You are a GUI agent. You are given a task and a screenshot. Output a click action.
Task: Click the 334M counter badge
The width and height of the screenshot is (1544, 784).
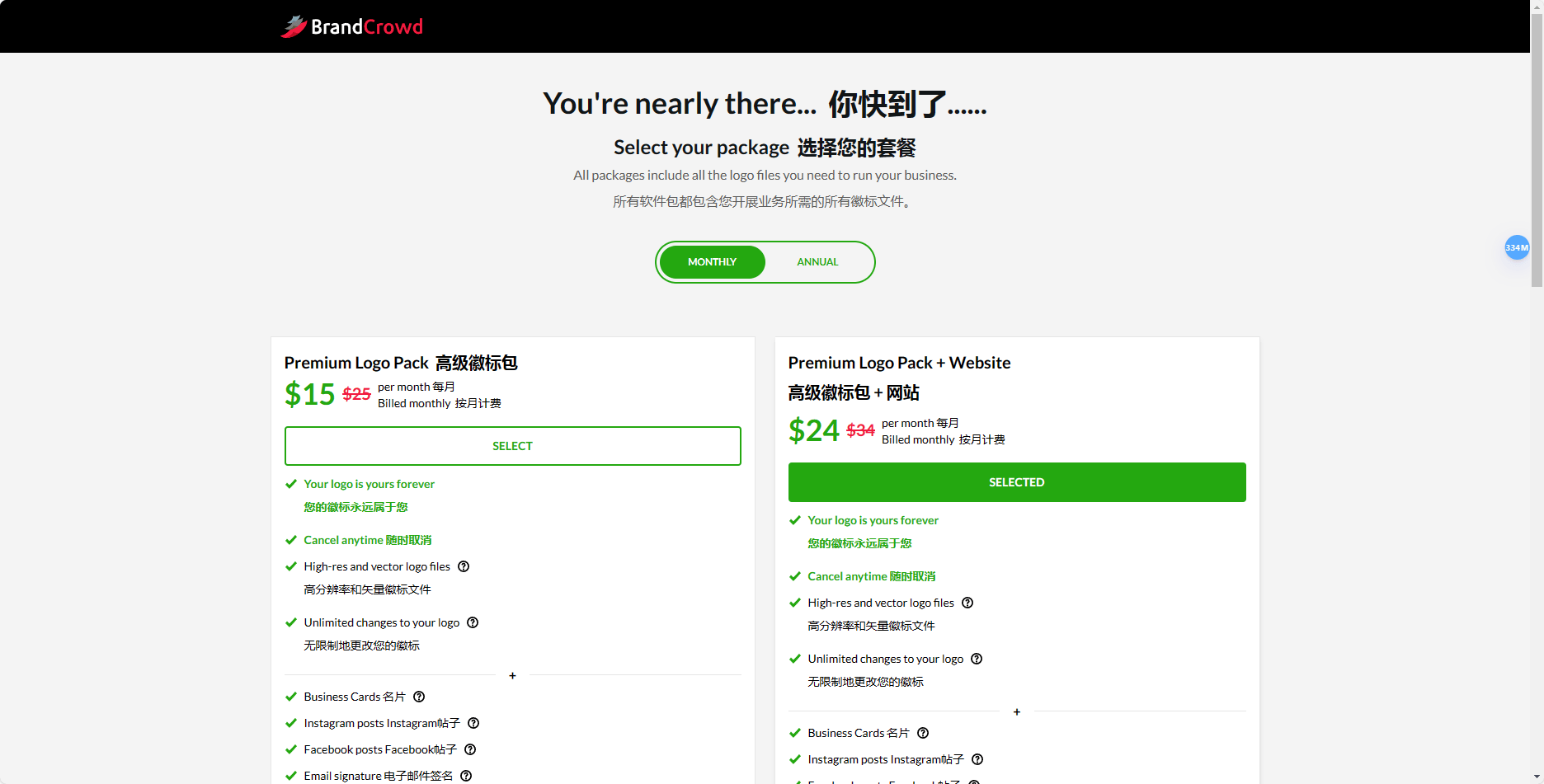[1517, 247]
